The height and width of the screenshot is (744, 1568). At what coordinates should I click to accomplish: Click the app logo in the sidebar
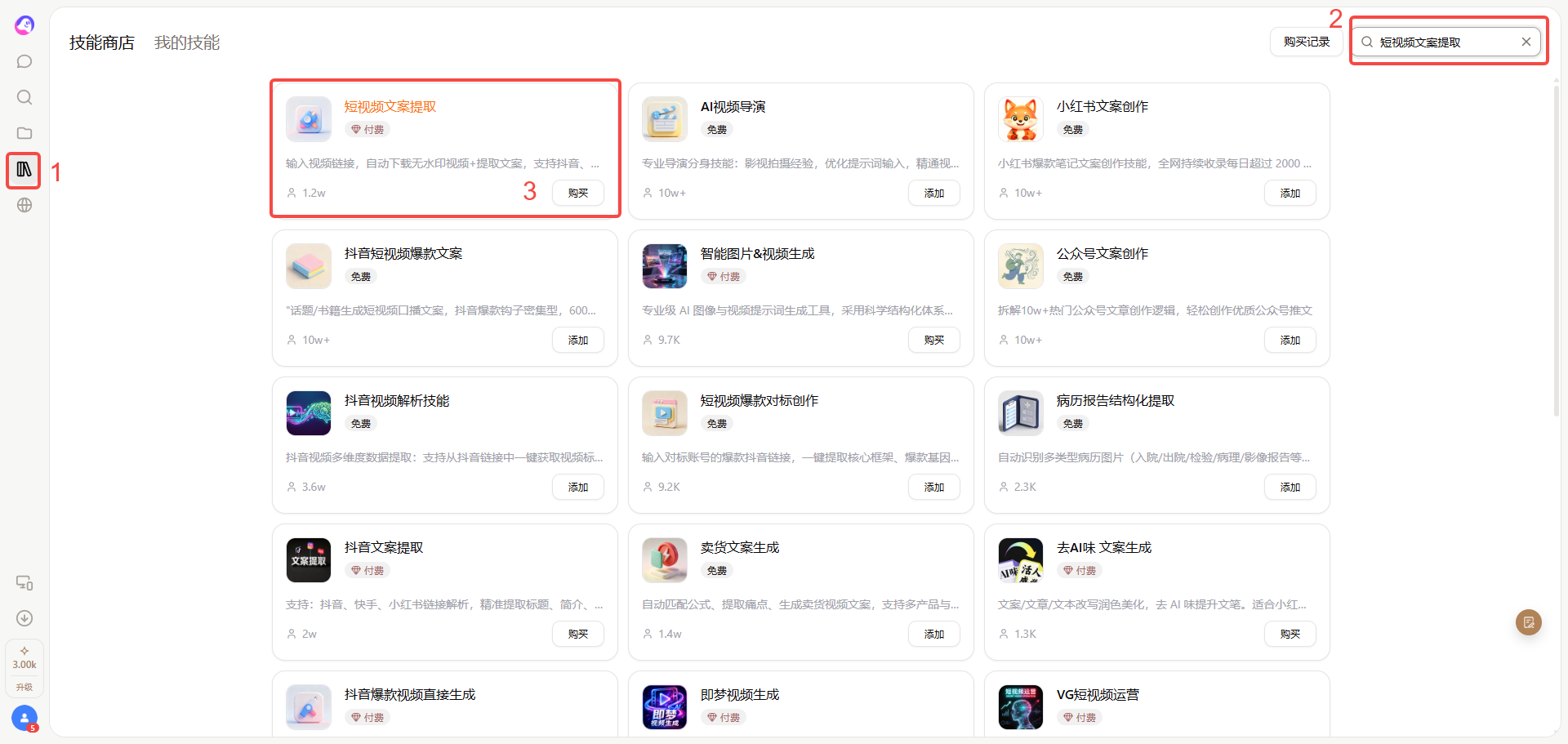click(x=24, y=25)
